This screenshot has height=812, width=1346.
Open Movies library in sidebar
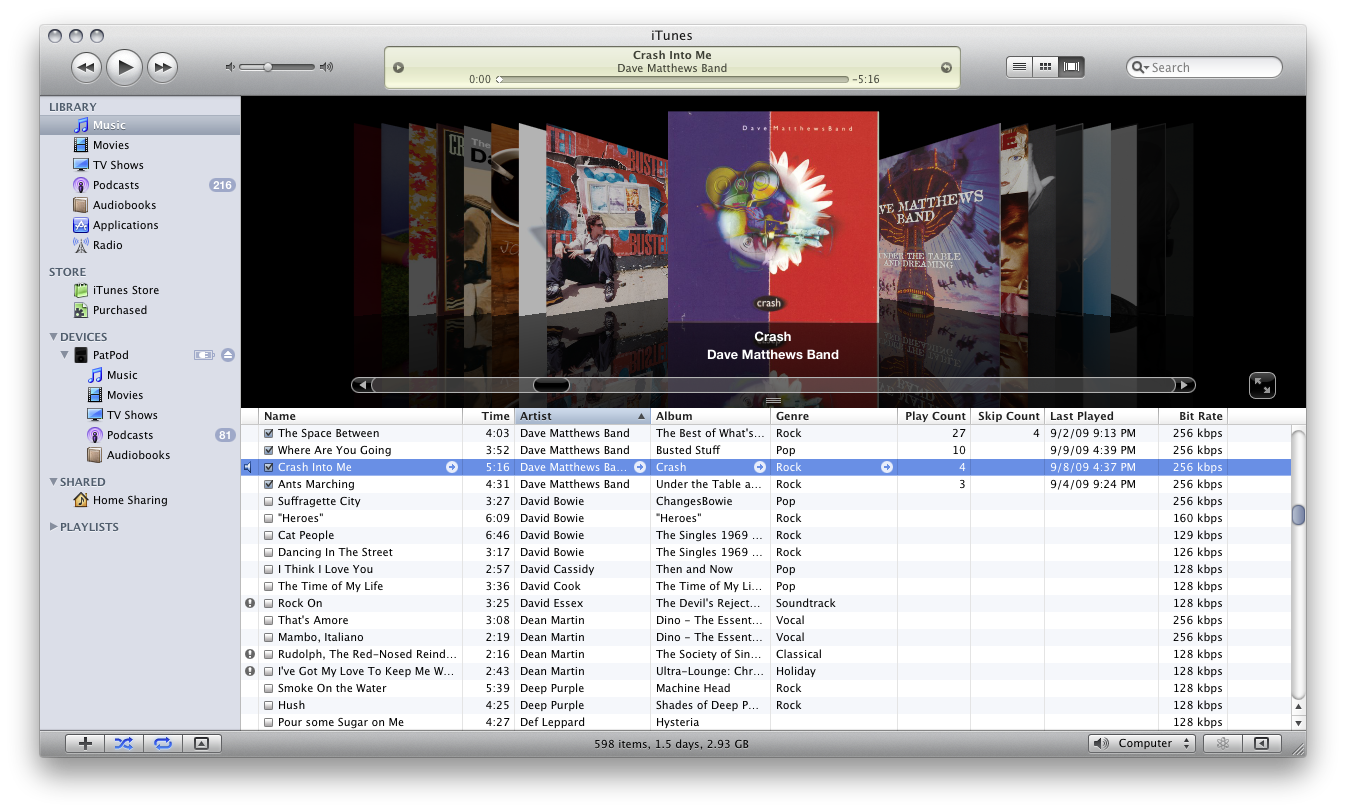coord(140,145)
